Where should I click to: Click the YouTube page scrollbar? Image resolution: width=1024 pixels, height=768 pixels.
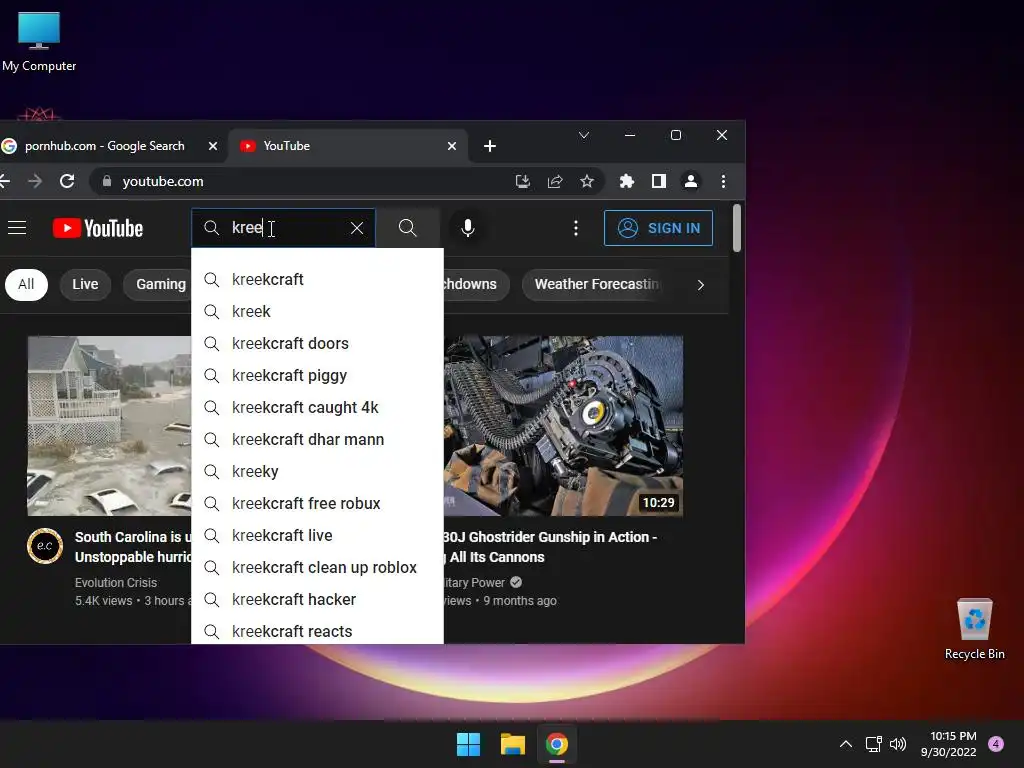click(x=737, y=228)
